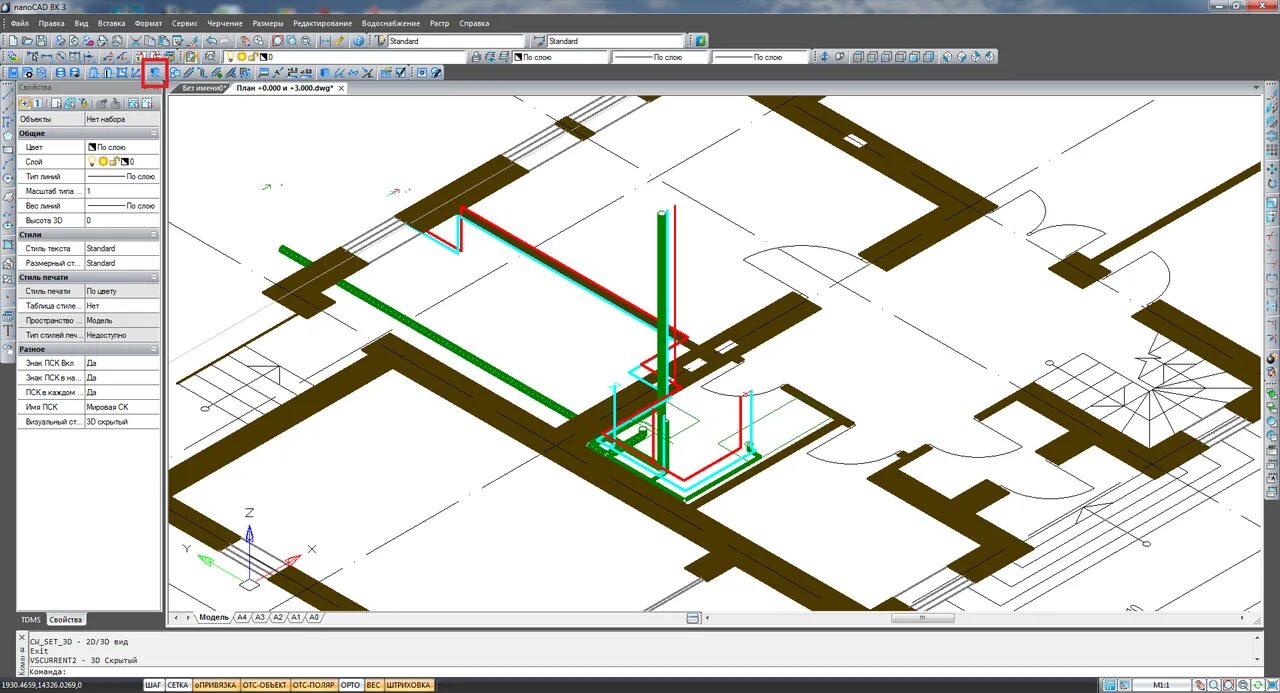Open the dimension style Standard dropdown

coord(615,41)
